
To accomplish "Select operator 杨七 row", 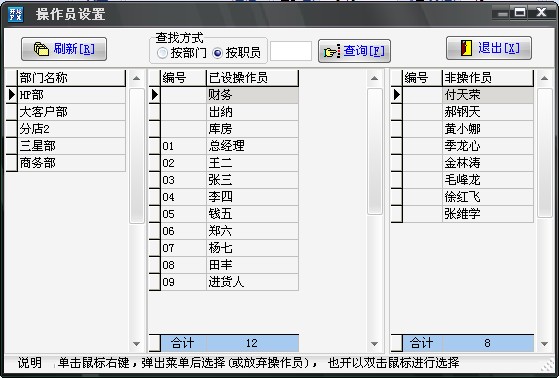I will [230, 248].
